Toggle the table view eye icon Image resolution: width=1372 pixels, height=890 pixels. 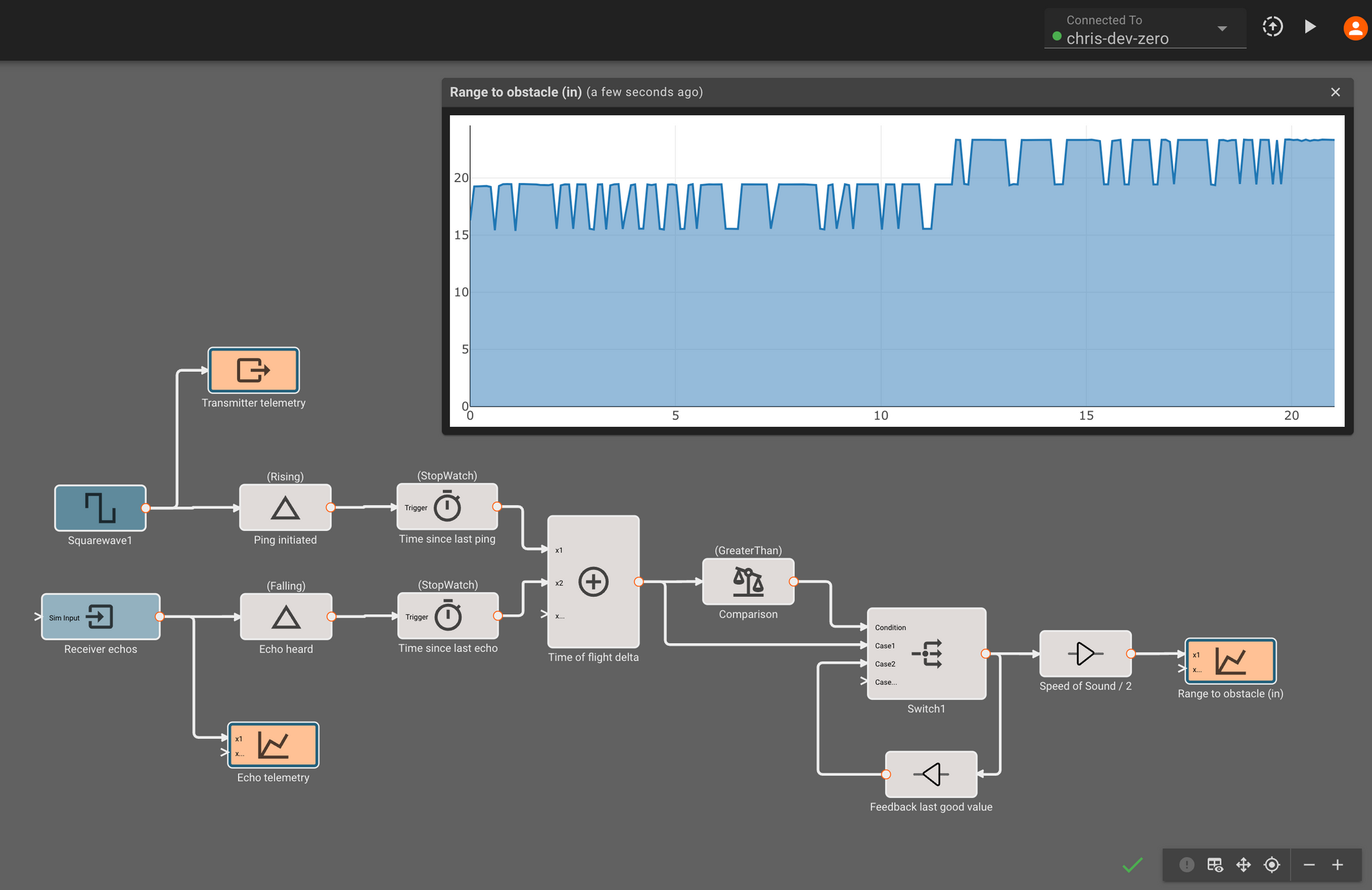tap(1215, 865)
